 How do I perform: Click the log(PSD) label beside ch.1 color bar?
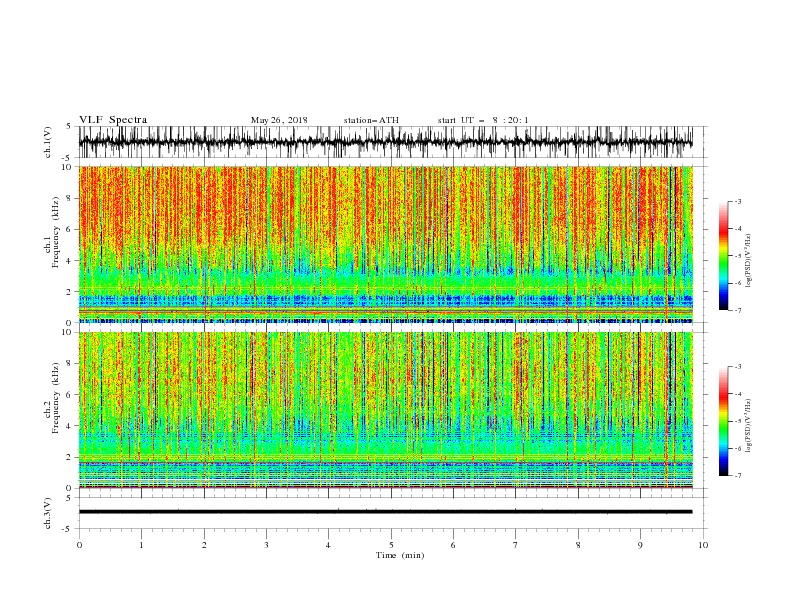[x=749, y=260]
